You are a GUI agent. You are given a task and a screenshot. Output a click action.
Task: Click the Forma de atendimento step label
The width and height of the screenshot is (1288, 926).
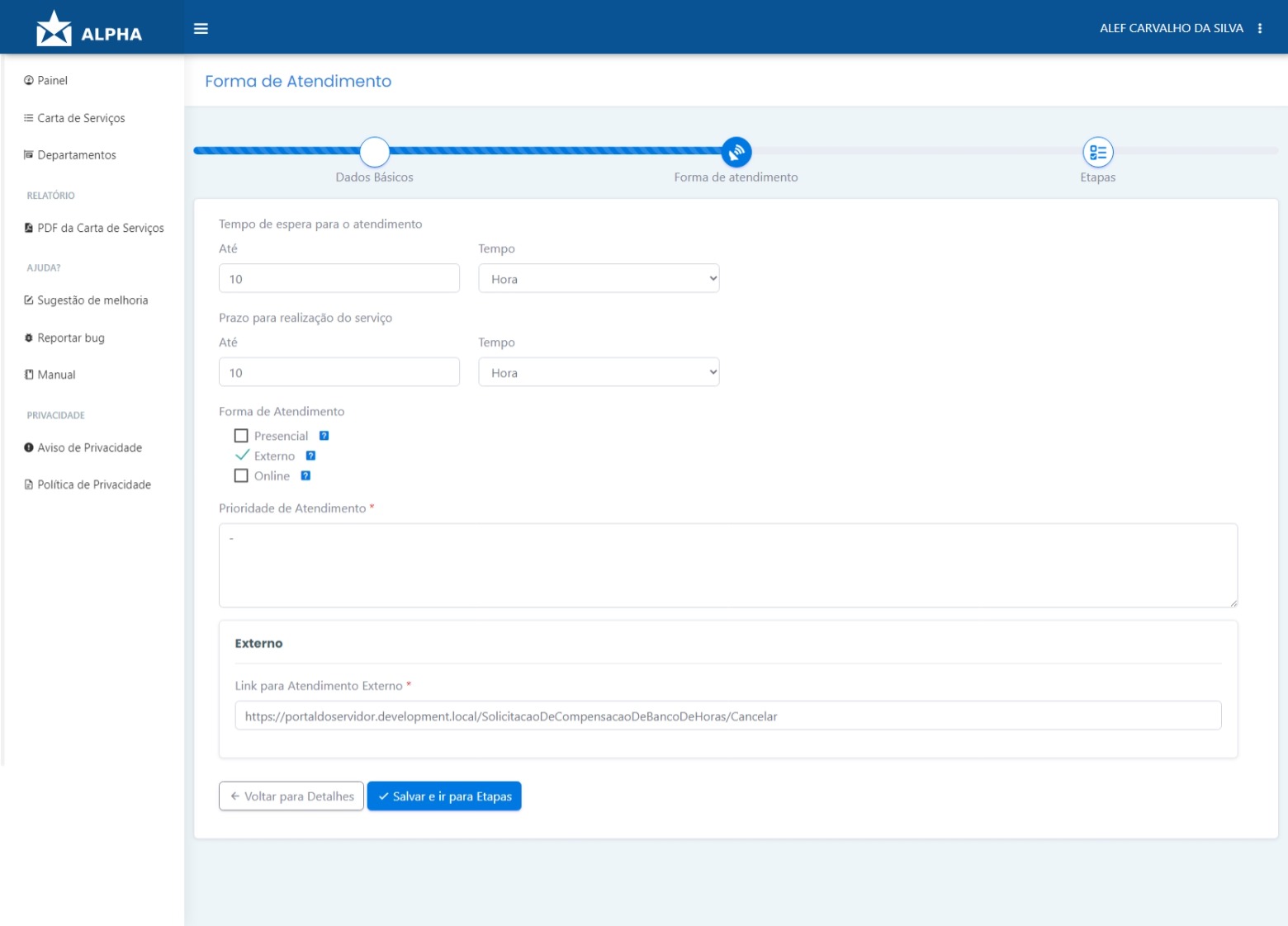pyautogui.click(x=736, y=177)
